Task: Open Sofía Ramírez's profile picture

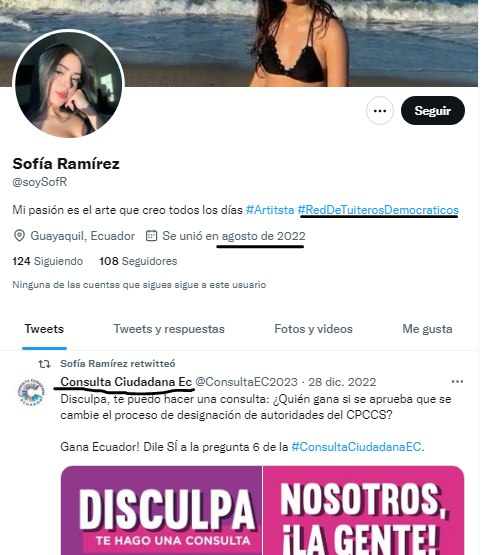Action: (69, 84)
